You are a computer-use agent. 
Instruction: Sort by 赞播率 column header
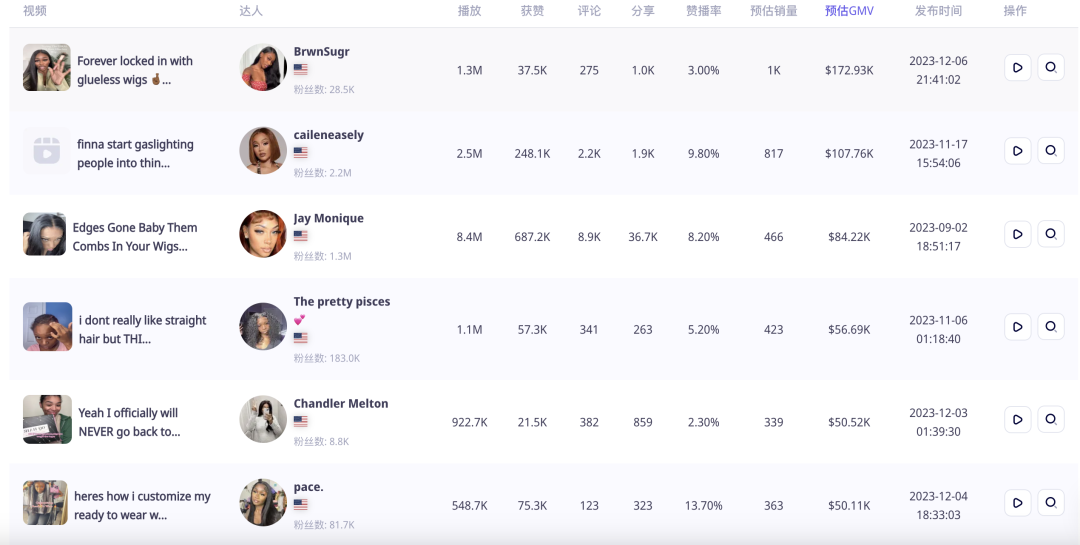(x=703, y=11)
